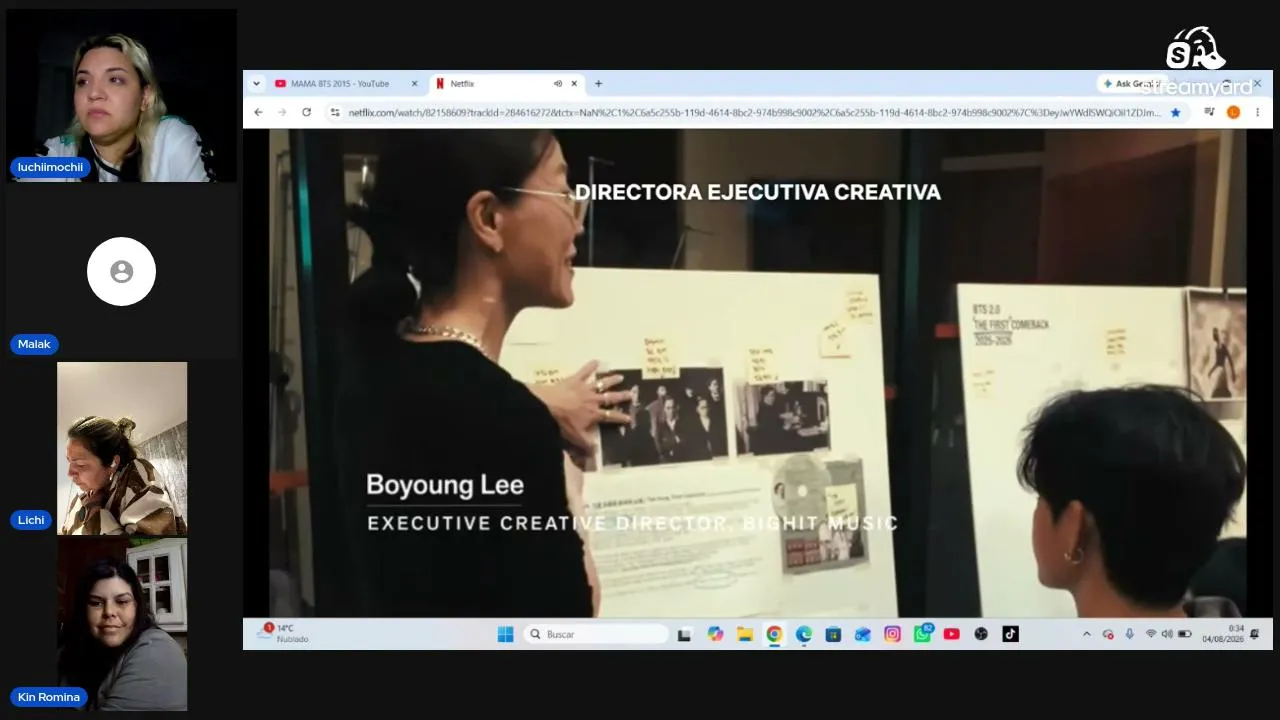Screen dimensions: 1280x720
Task: Close the Netflix tab
Action: click(x=574, y=84)
